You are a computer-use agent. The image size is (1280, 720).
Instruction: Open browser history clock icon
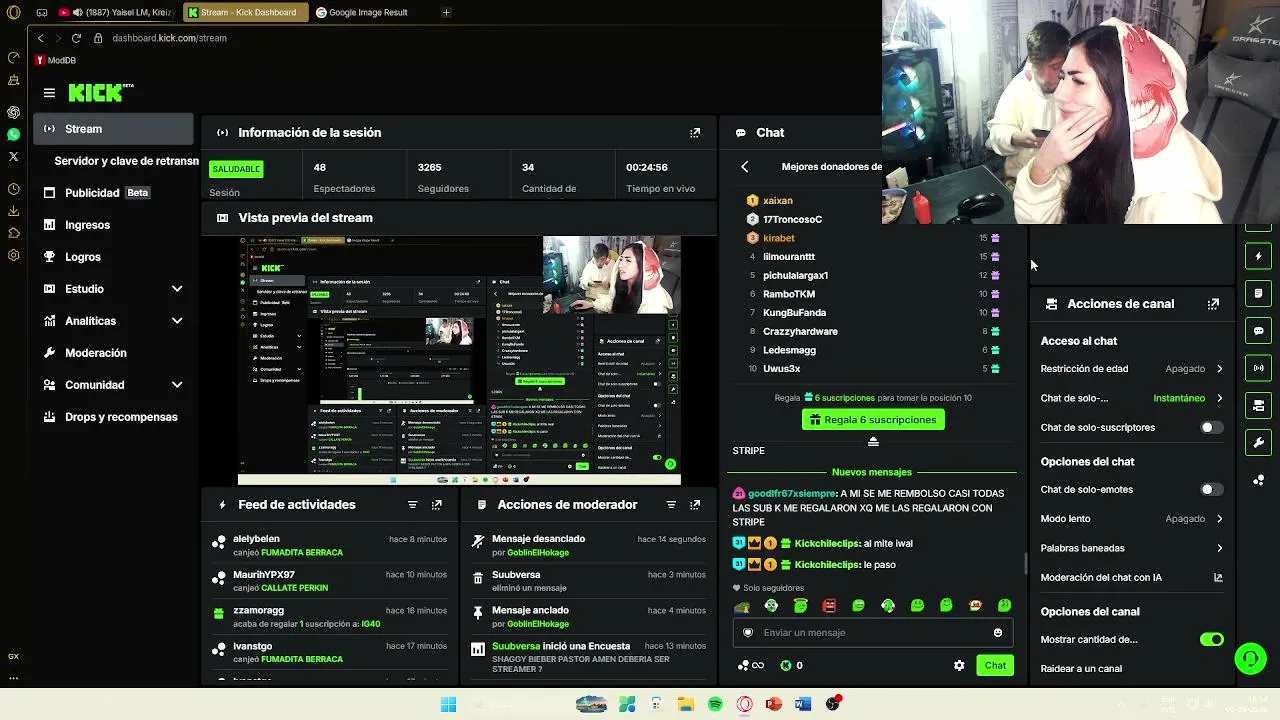(13, 189)
